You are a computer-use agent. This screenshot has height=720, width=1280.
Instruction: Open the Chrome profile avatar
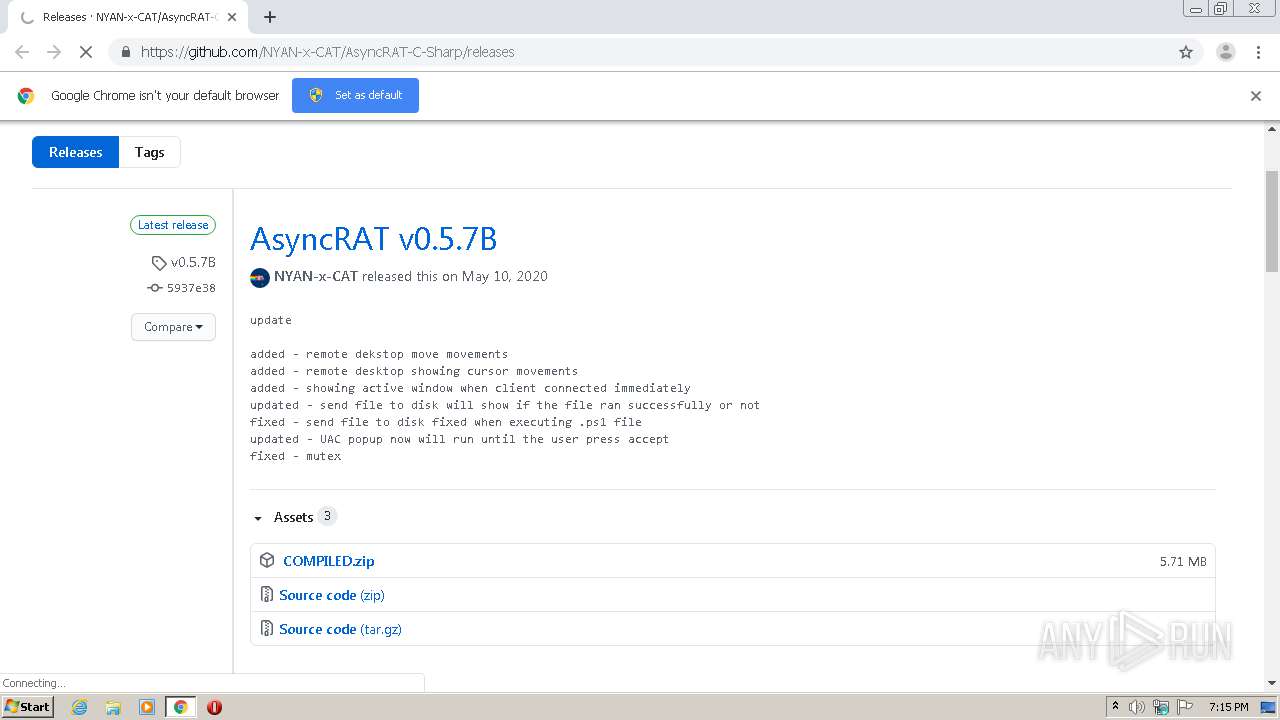pos(1226,52)
